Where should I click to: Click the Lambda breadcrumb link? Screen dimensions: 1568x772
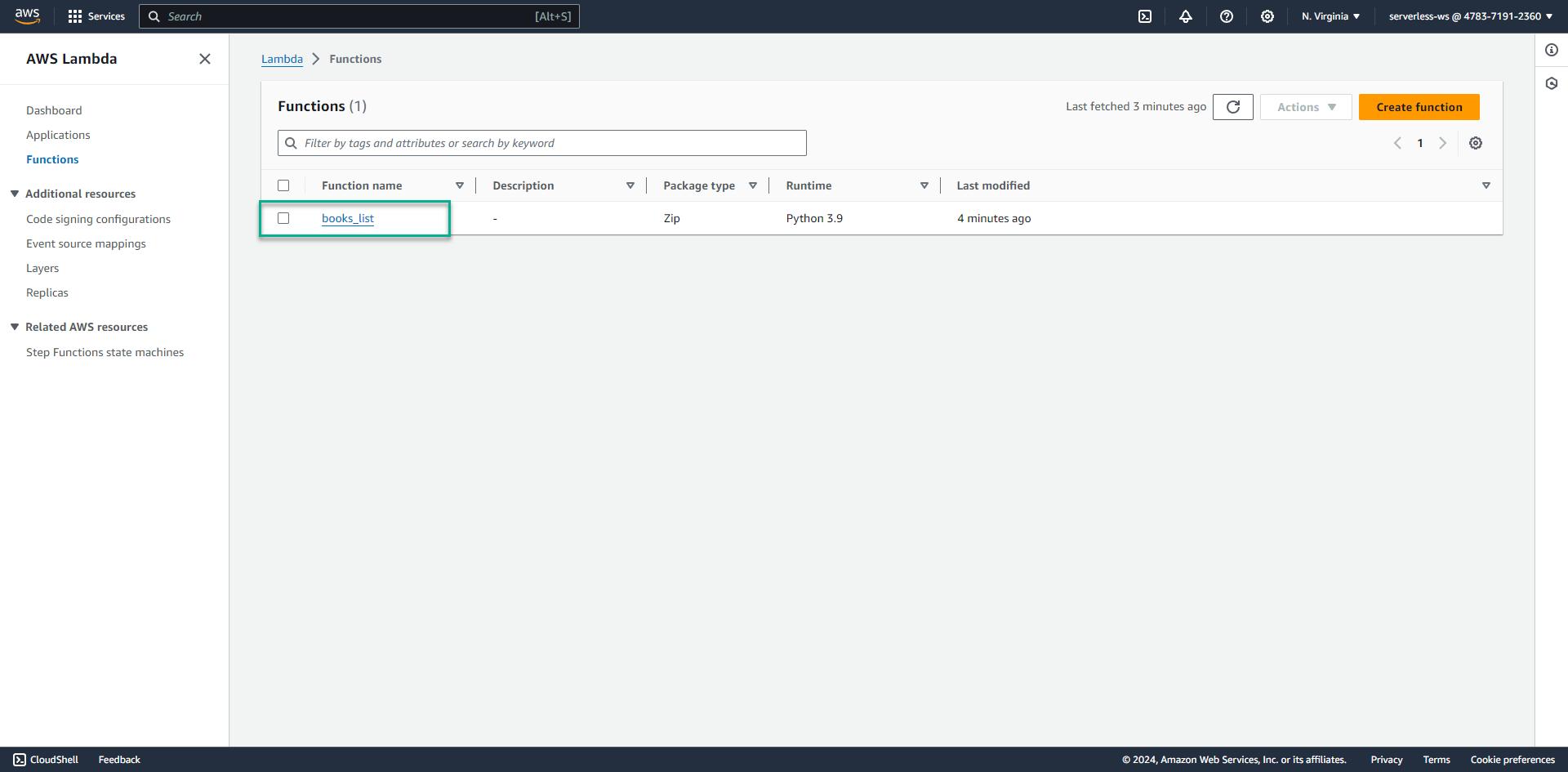pyautogui.click(x=282, y=59)
